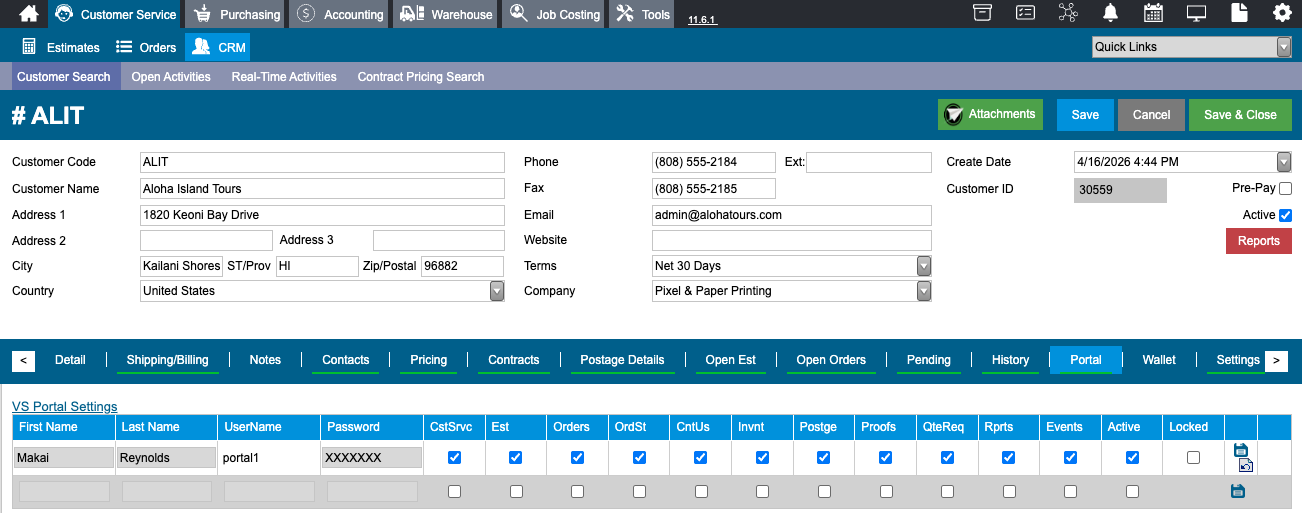The image size is (1302, 513).
Task: Open the Customer Service module
Action: (x=115, y=14)
